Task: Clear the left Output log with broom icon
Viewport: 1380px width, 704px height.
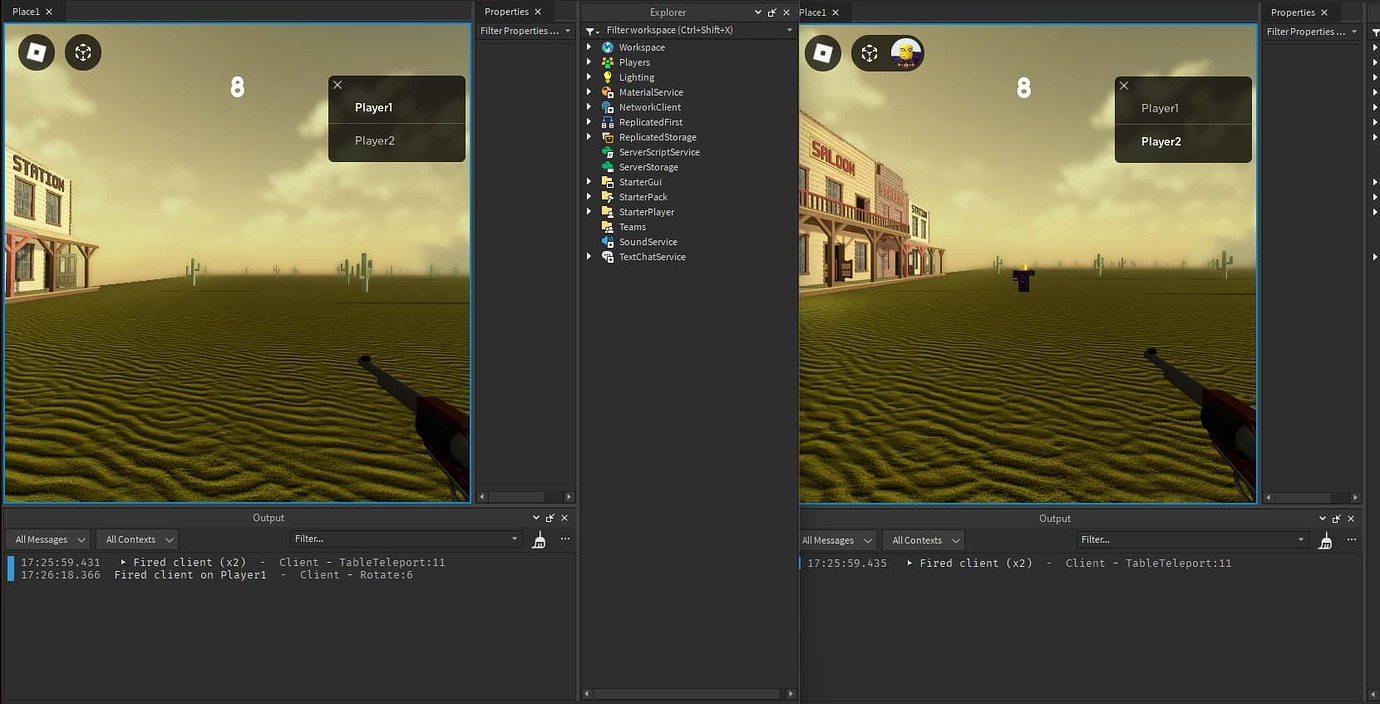Action: (x=539, y=540)
